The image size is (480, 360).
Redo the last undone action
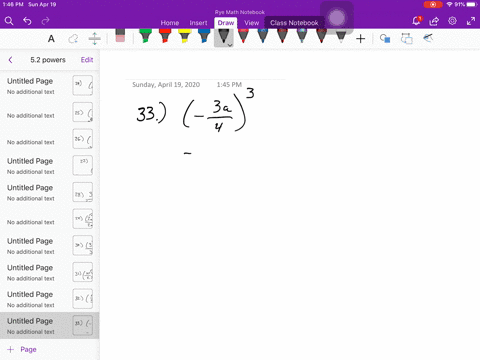45,21
